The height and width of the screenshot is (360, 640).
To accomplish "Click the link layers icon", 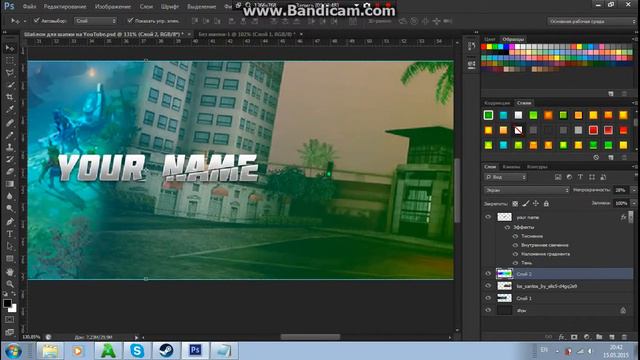I will tap(549, 337).
